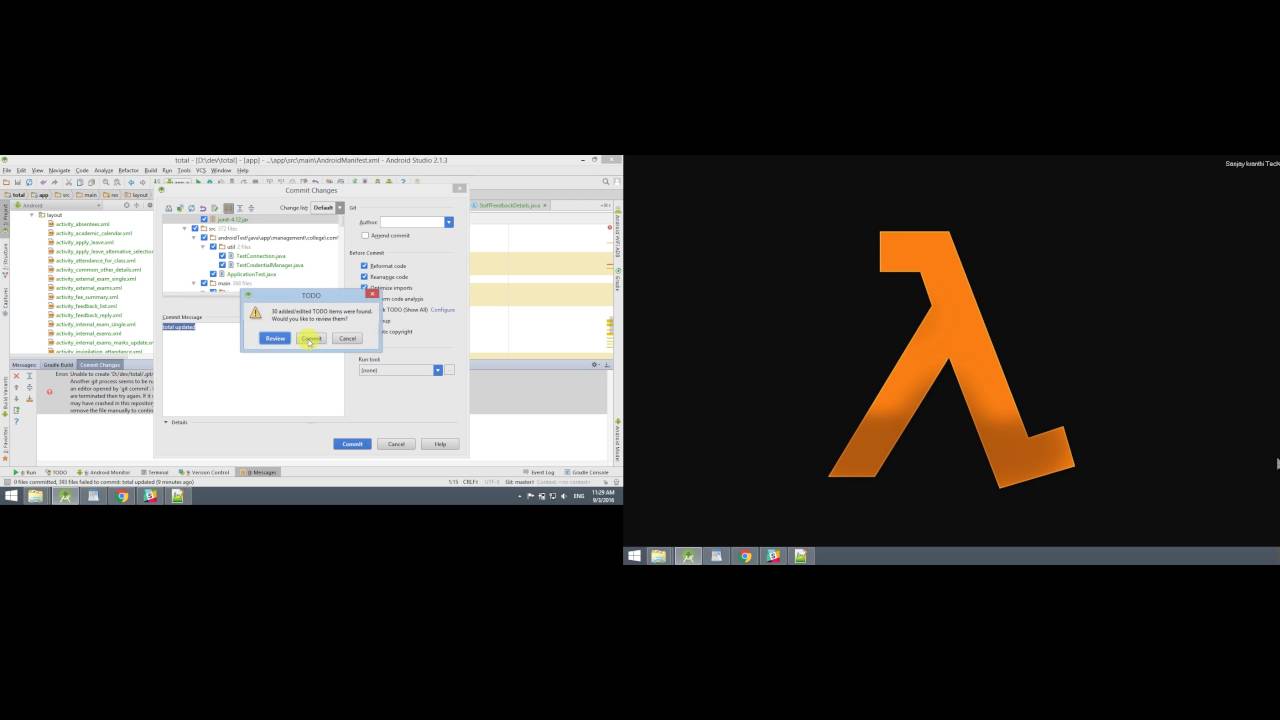Click the Author input field
Viewport: 1280px width, 720px height.
[x=411, y=222]
